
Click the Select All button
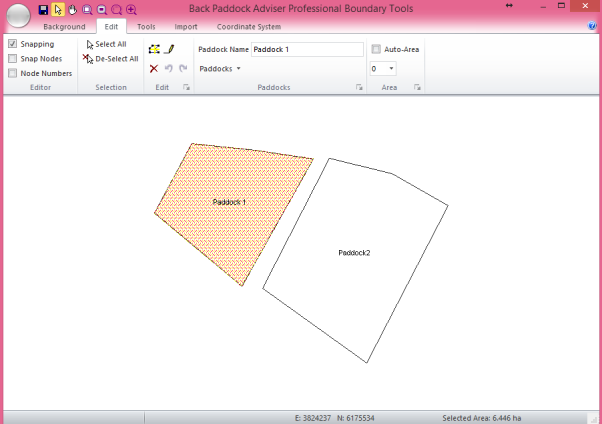point(105,45)
